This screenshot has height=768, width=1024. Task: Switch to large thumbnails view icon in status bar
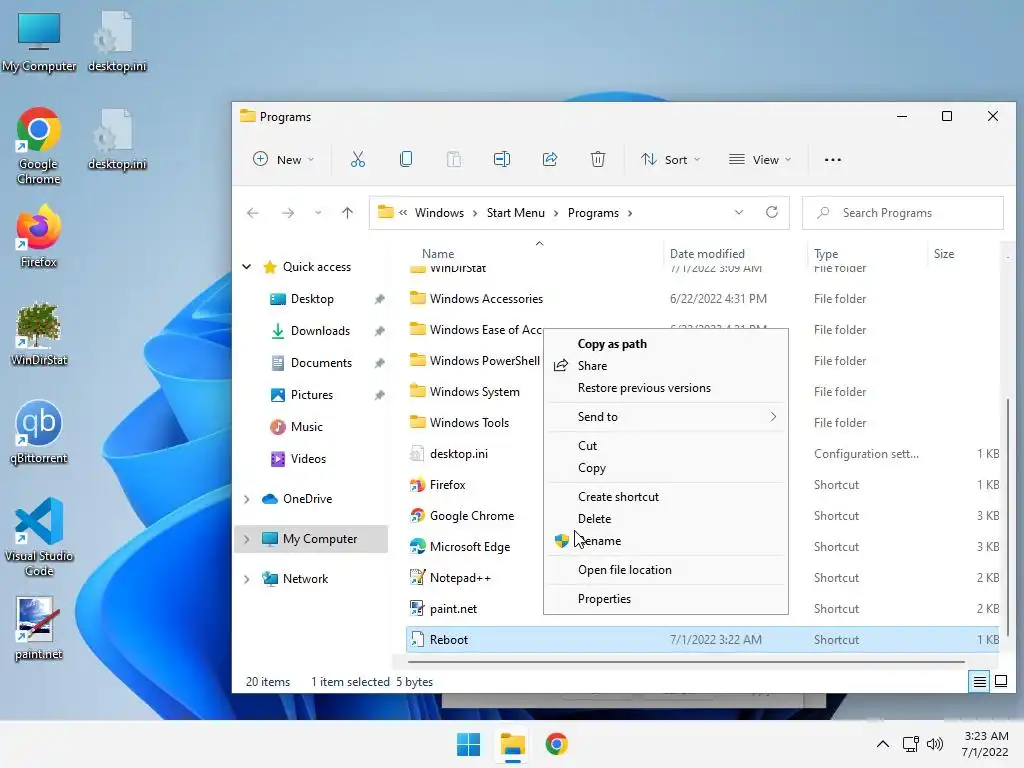[x=1000, y=682]
